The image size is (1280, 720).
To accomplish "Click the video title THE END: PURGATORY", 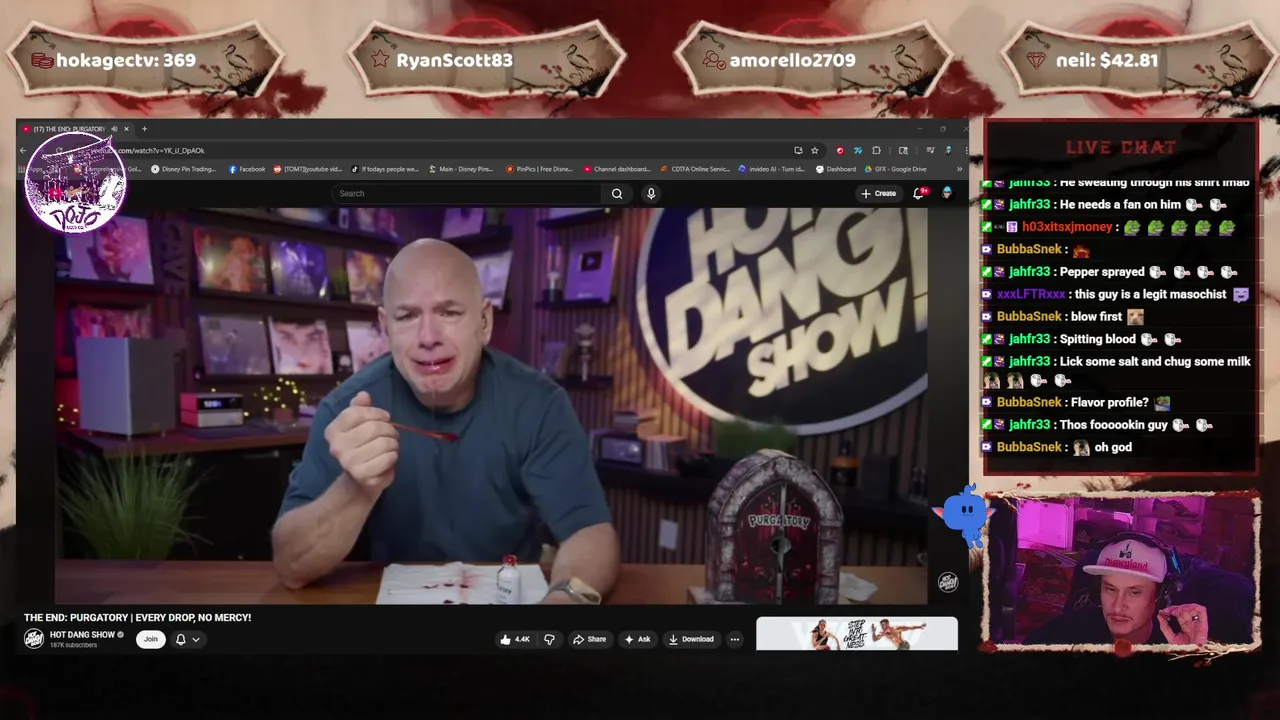I will [x=137, y=618].
